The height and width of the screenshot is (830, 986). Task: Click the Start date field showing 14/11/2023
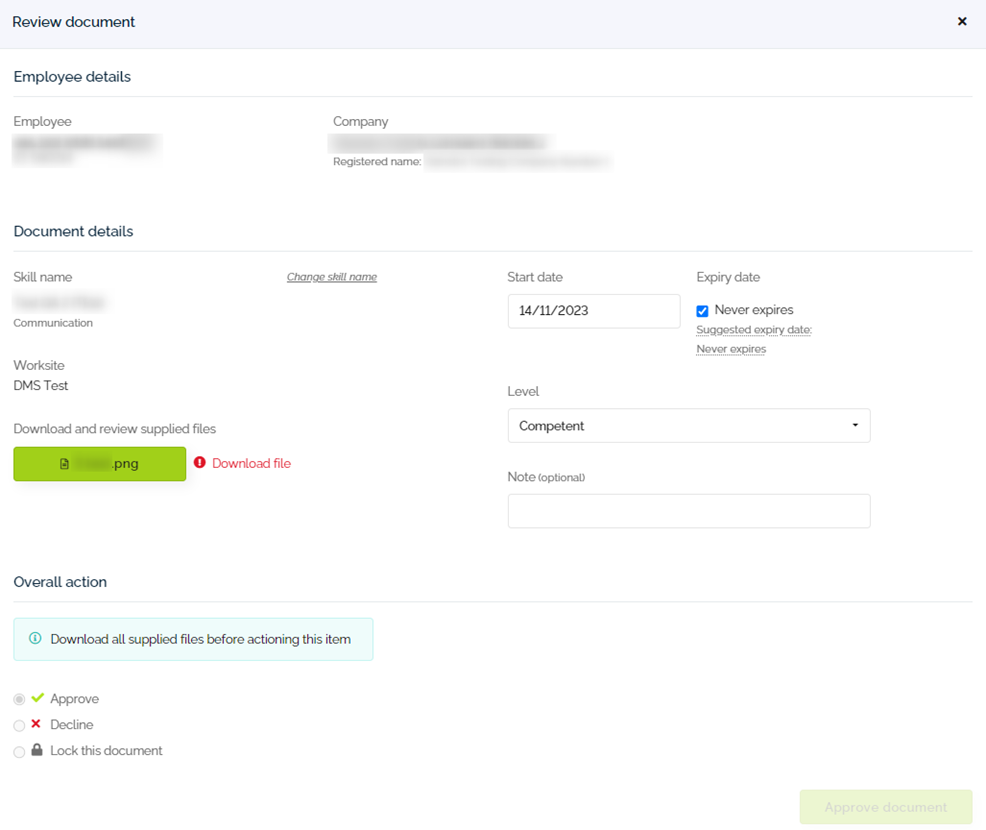(x=594, y=311)
